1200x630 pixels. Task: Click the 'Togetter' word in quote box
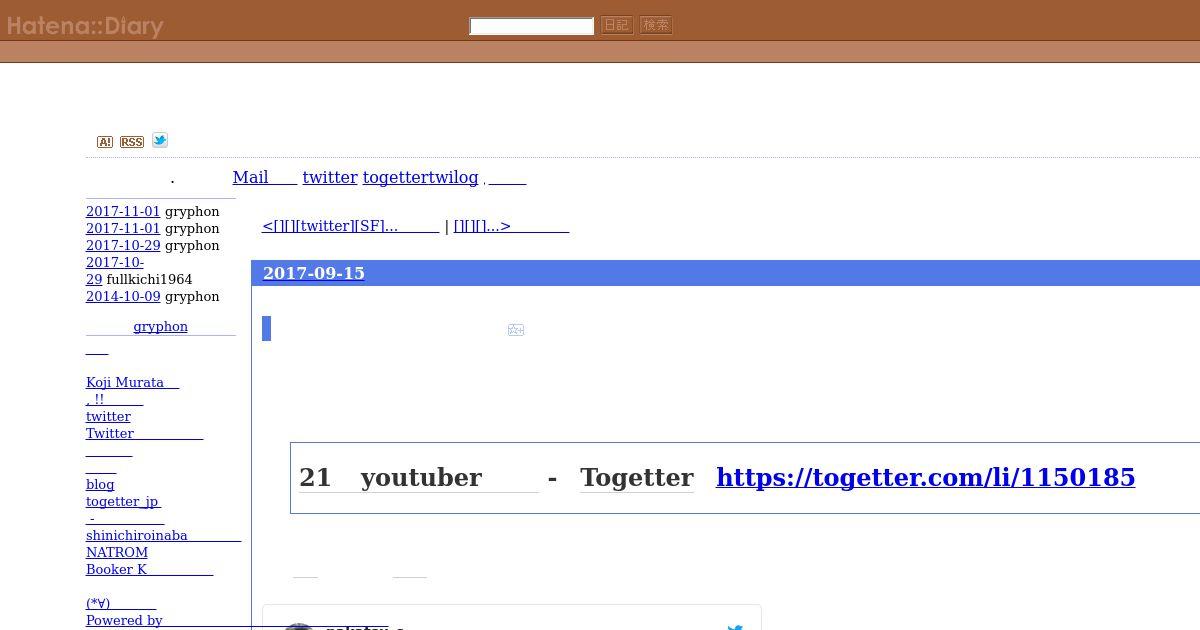[637, 477]
